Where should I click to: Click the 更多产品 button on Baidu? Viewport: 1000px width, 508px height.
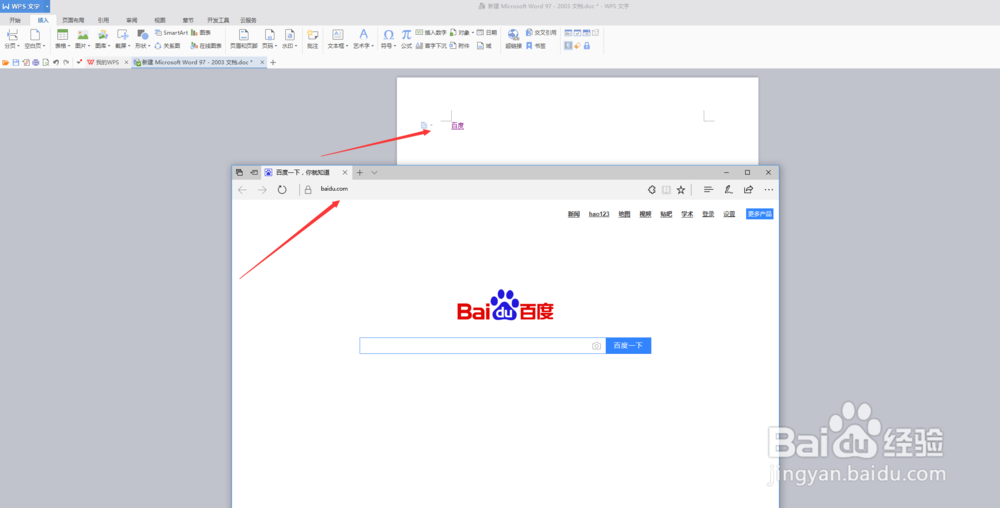(760, 214)
